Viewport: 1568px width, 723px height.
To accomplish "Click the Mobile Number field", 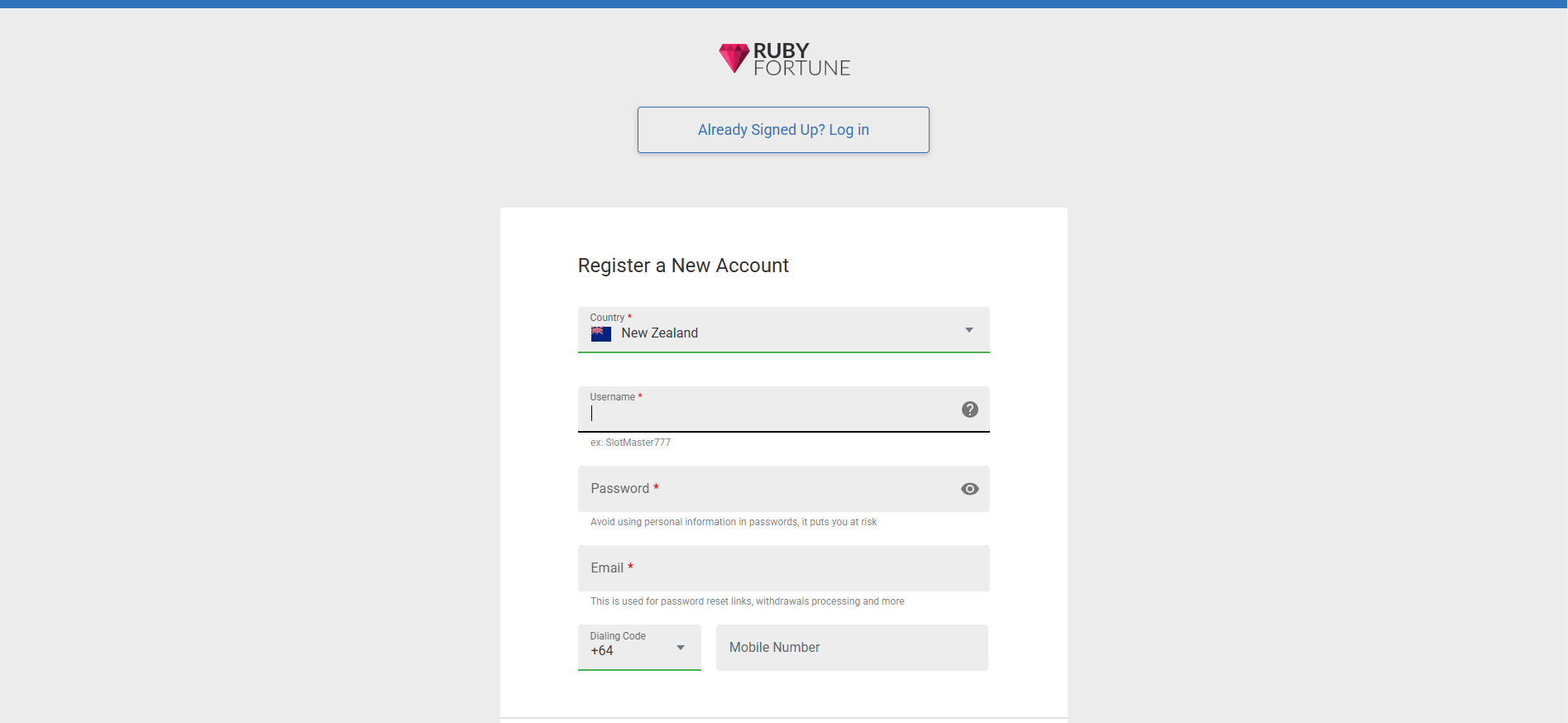I will coord(852,648).
